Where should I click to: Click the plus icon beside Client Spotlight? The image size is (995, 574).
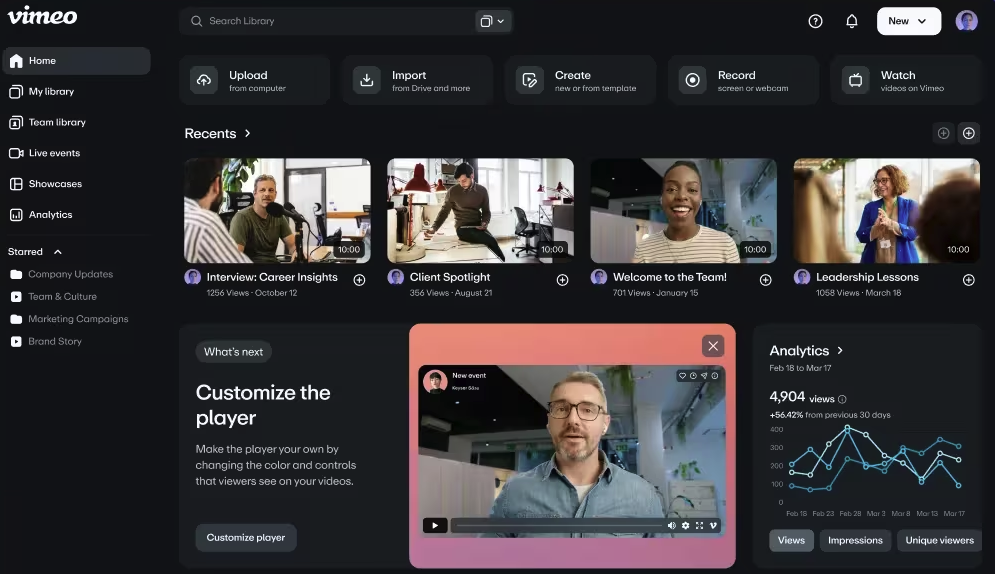pos(562,280)
